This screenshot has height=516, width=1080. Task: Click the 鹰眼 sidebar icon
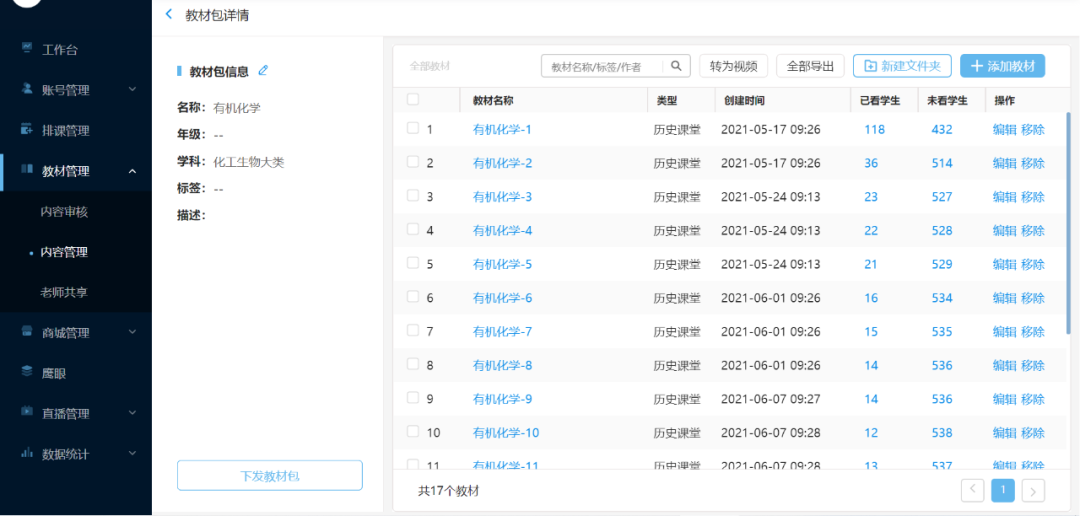click(27, 372)
